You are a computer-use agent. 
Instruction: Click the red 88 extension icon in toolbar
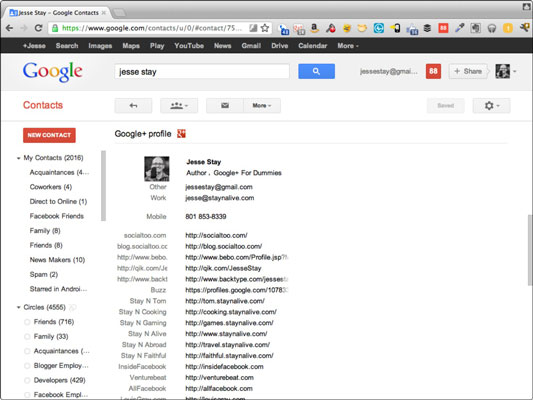443,28
